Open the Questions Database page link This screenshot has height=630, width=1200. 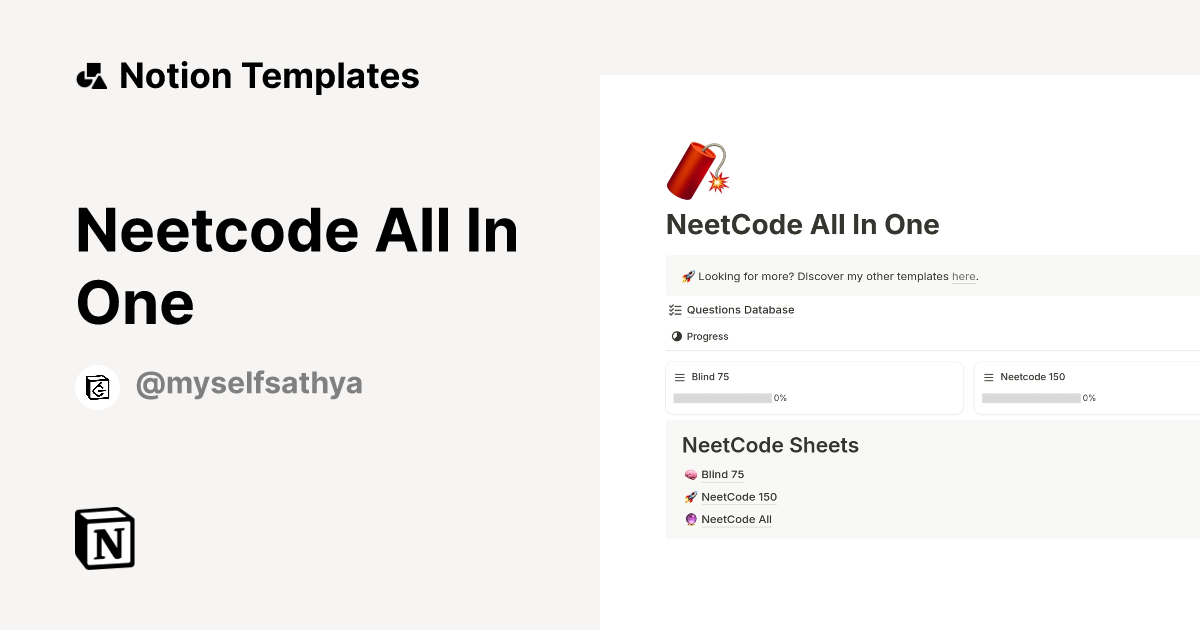[x=739, y=309]
